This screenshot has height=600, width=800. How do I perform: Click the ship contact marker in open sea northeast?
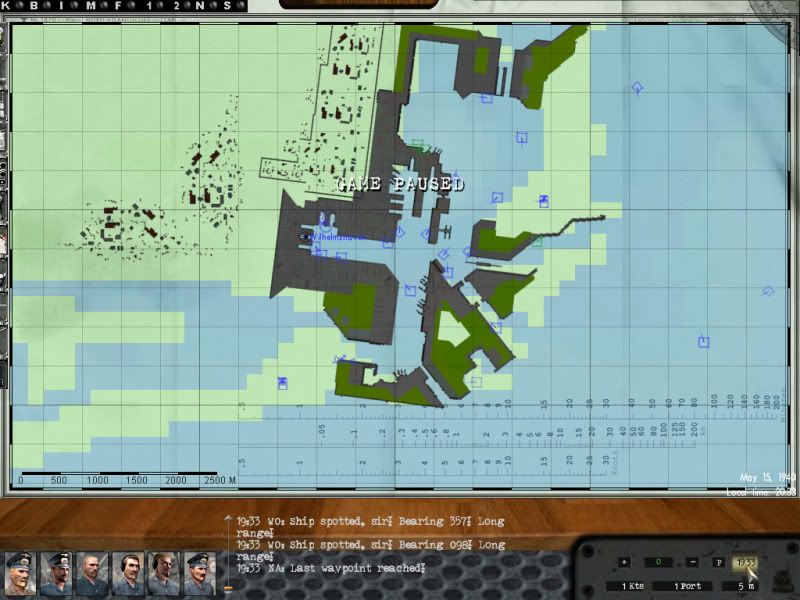638,89
